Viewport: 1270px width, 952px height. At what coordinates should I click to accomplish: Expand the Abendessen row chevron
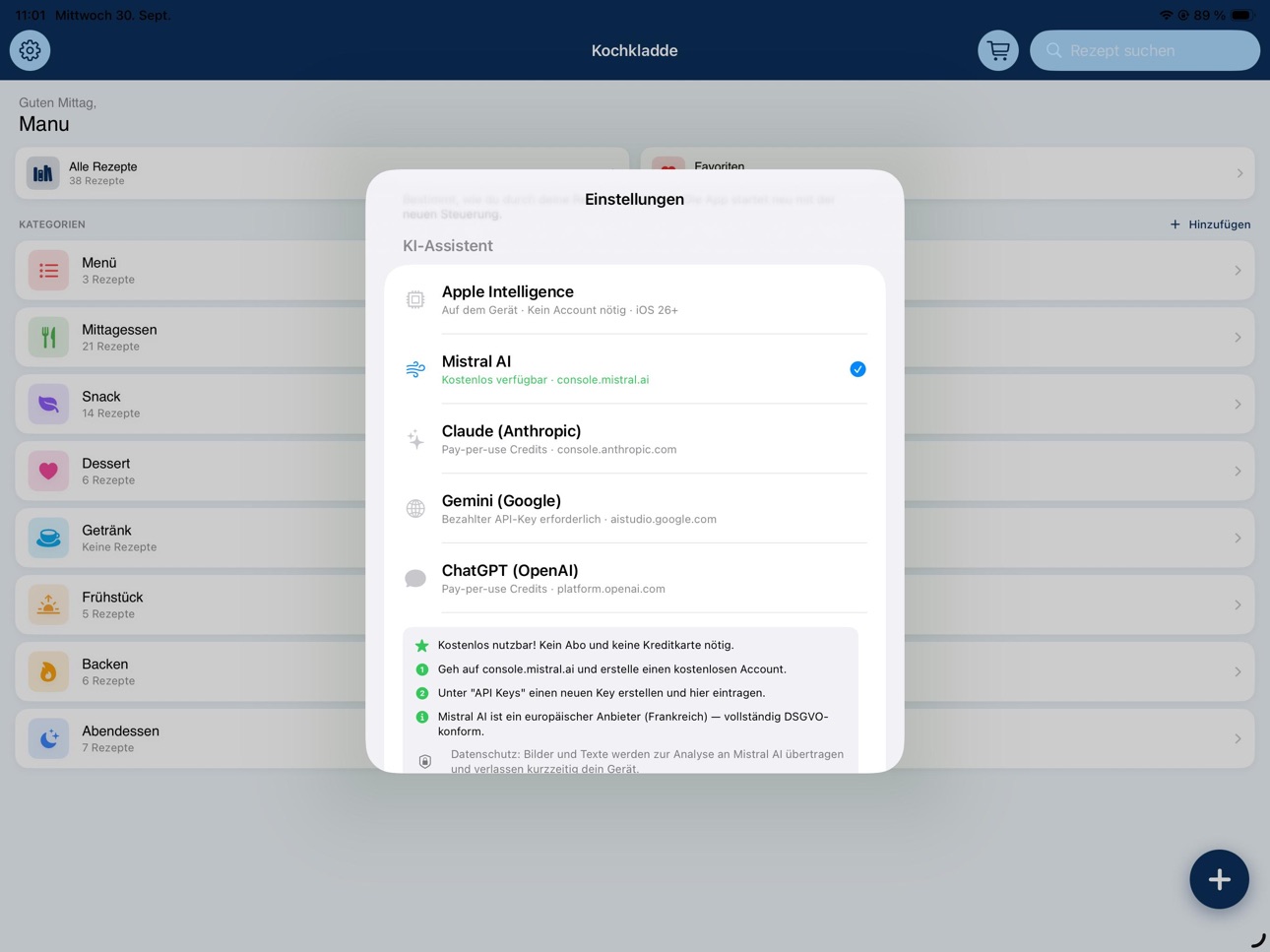(1238, 739)
